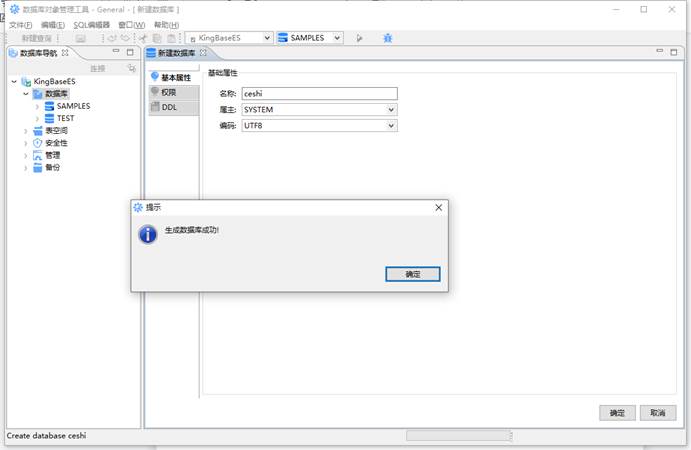Click the 管理 management icon

pyautogui.click(x=38, y=155)
